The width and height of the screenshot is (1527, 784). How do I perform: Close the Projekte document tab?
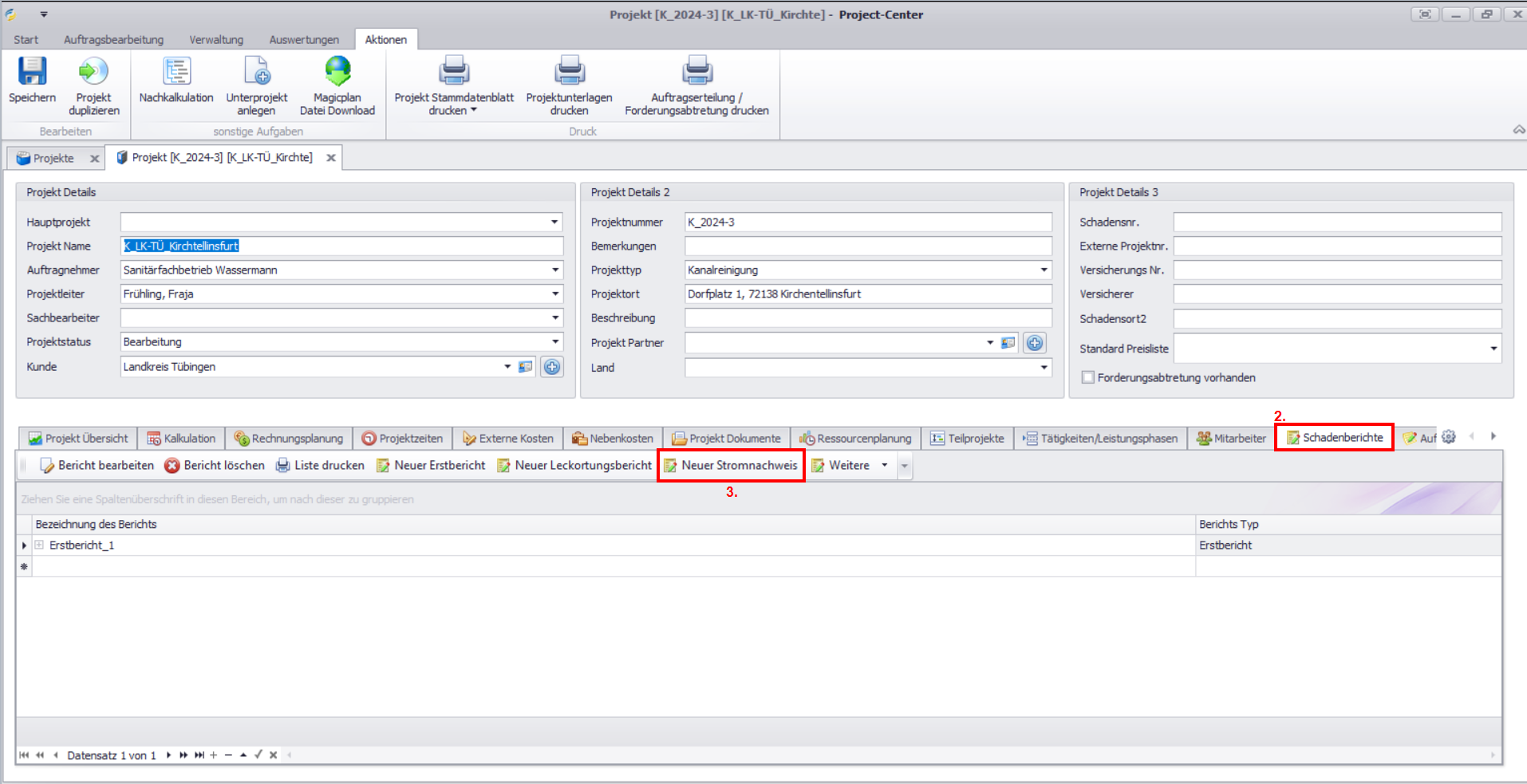[95, 159]
